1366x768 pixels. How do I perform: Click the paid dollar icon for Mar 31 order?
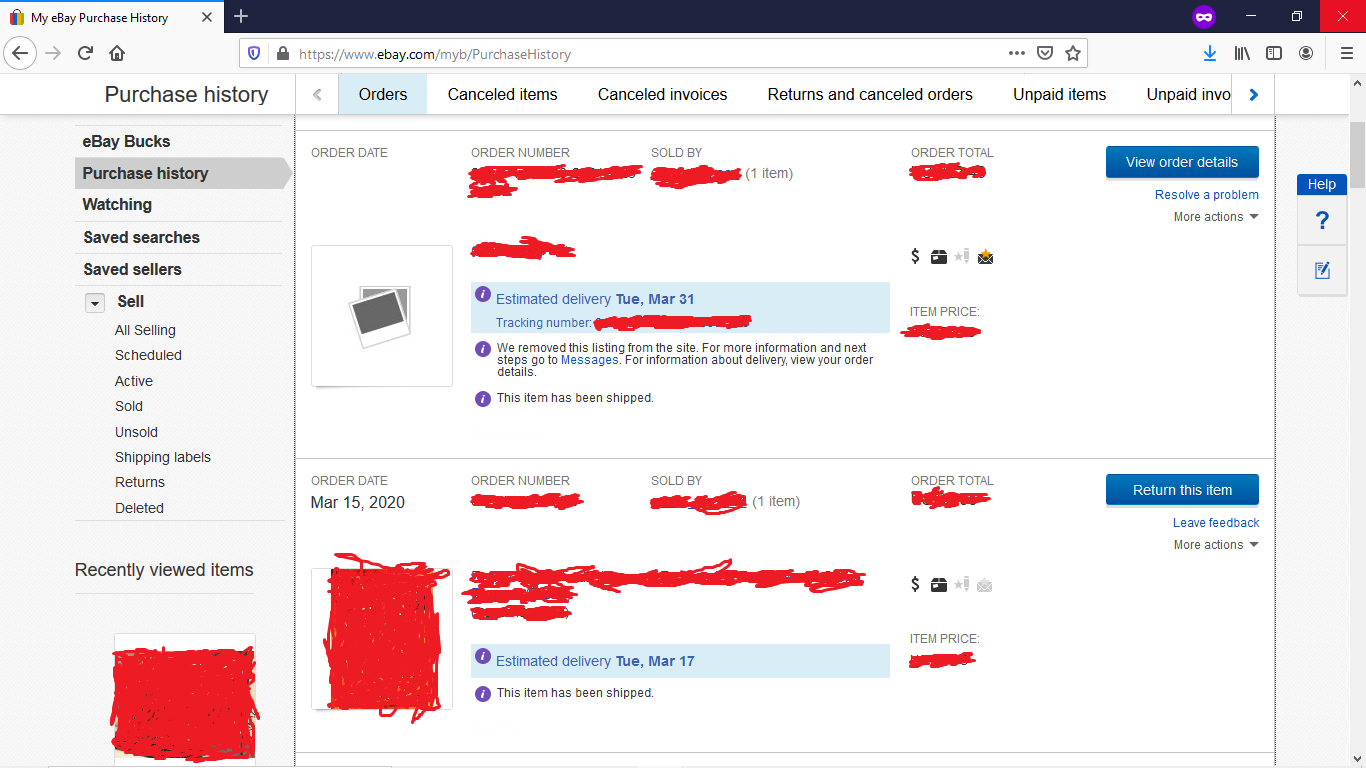[x=915, y=256]
